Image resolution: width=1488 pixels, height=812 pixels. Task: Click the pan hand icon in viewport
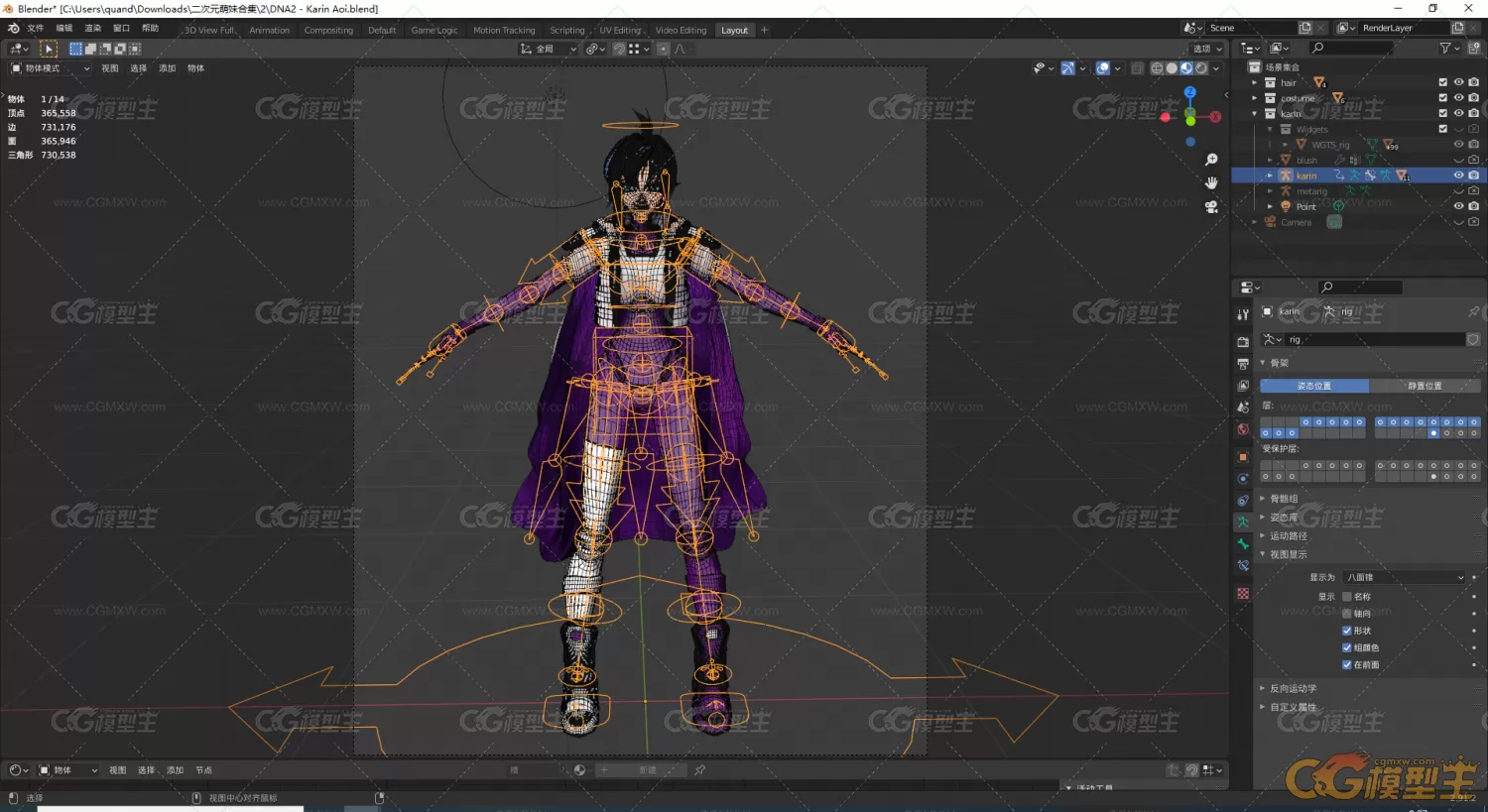pos(1211,183)
